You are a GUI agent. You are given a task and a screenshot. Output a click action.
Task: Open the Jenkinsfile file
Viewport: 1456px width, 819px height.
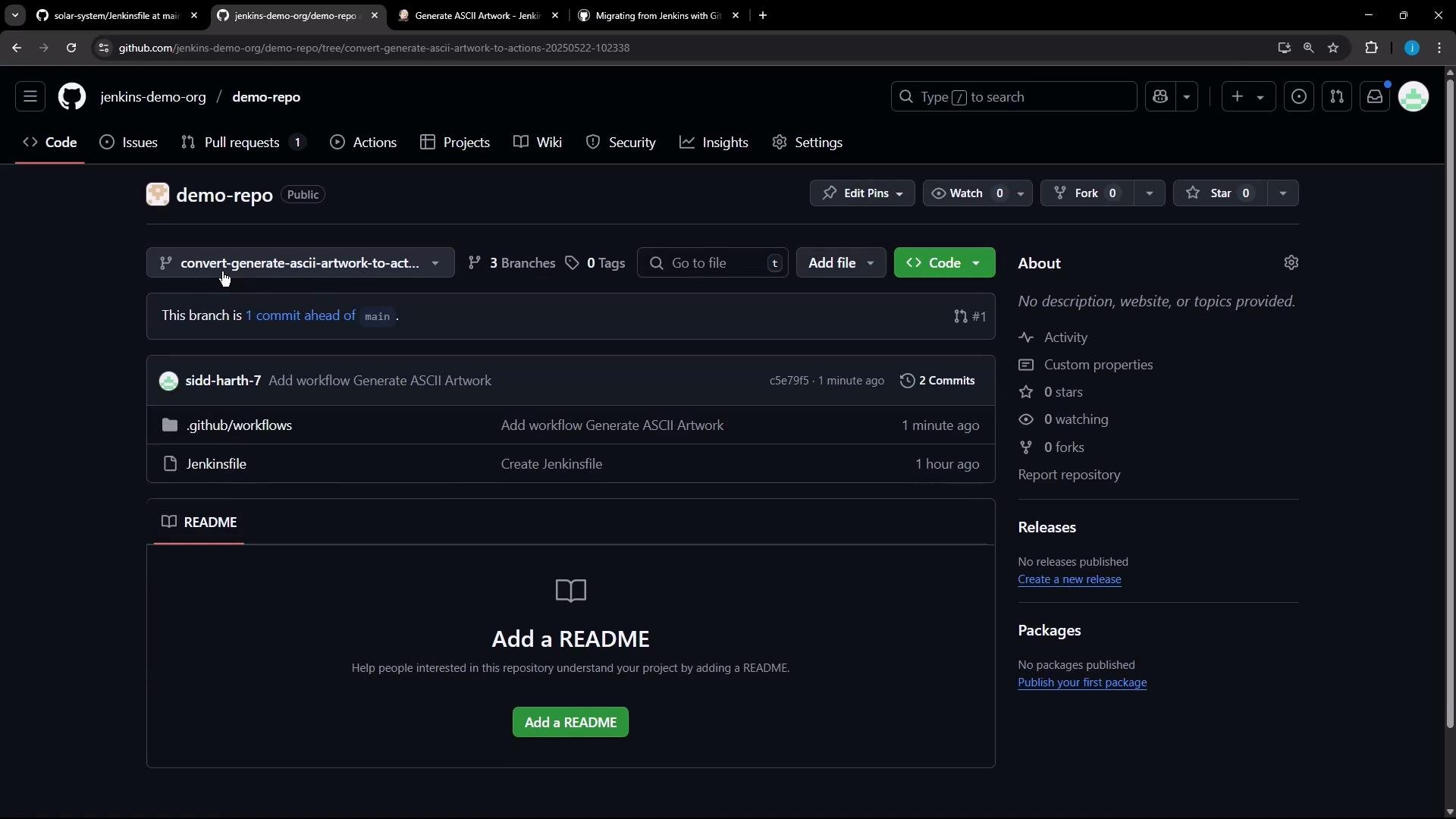pos(216,464)
